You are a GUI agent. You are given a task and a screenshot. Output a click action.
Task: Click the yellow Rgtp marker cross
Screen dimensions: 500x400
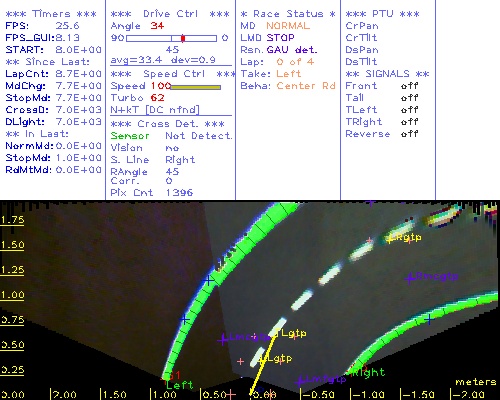pos(390,239)
